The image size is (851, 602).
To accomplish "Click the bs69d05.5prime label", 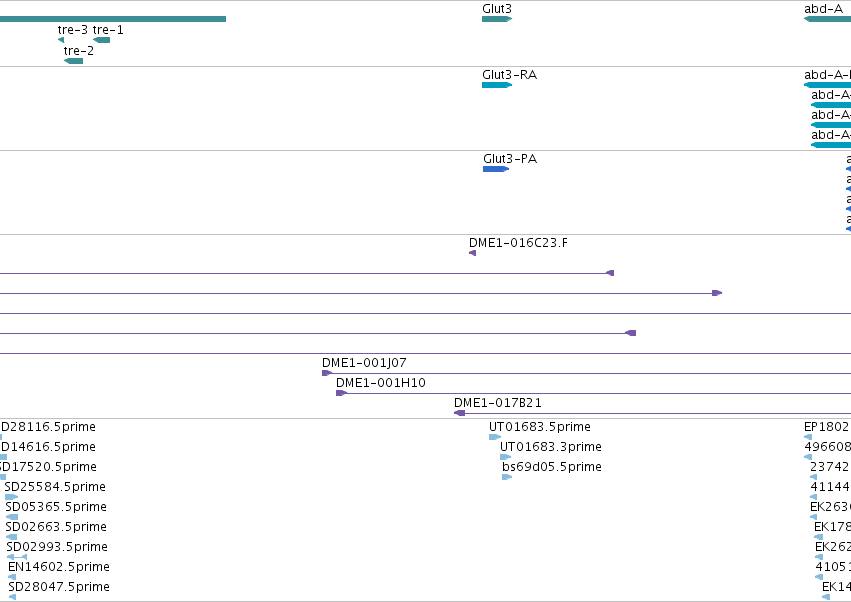I will tap(551, 467).
